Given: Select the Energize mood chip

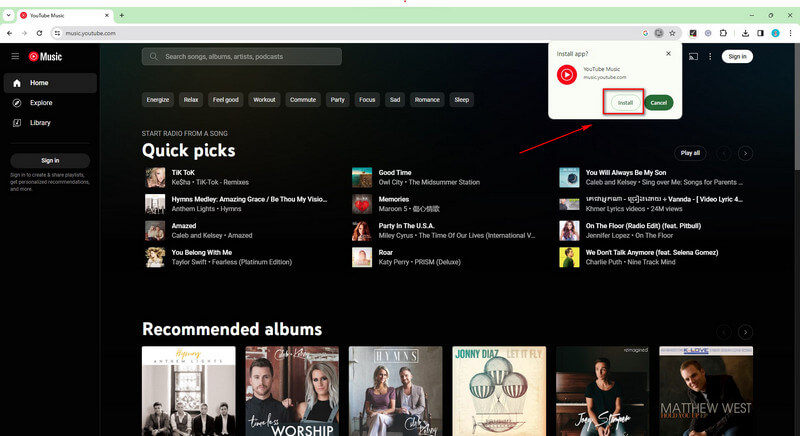Looking at the screenshot, I should pos(158,100).
